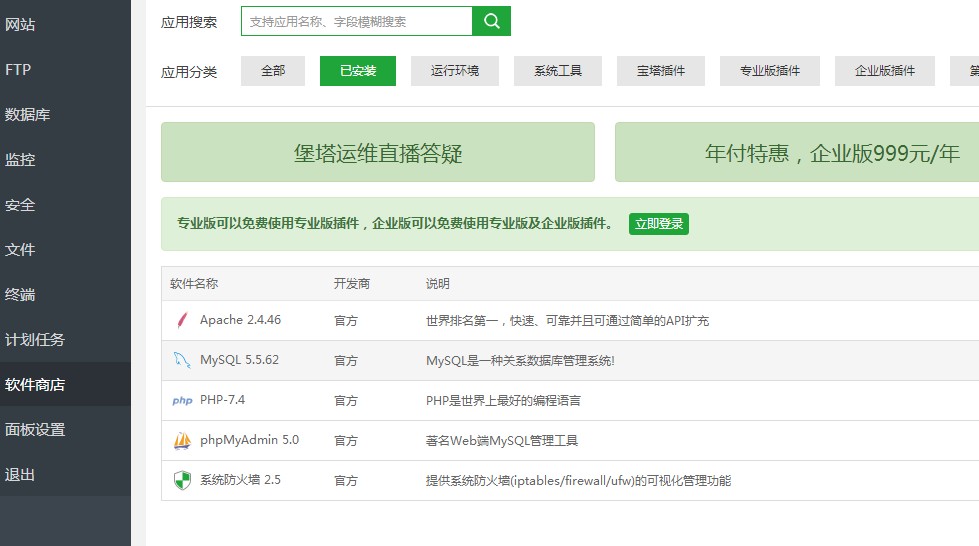Focus the application search input field
This screenshot has height=546, width=979.
point(356,21)
